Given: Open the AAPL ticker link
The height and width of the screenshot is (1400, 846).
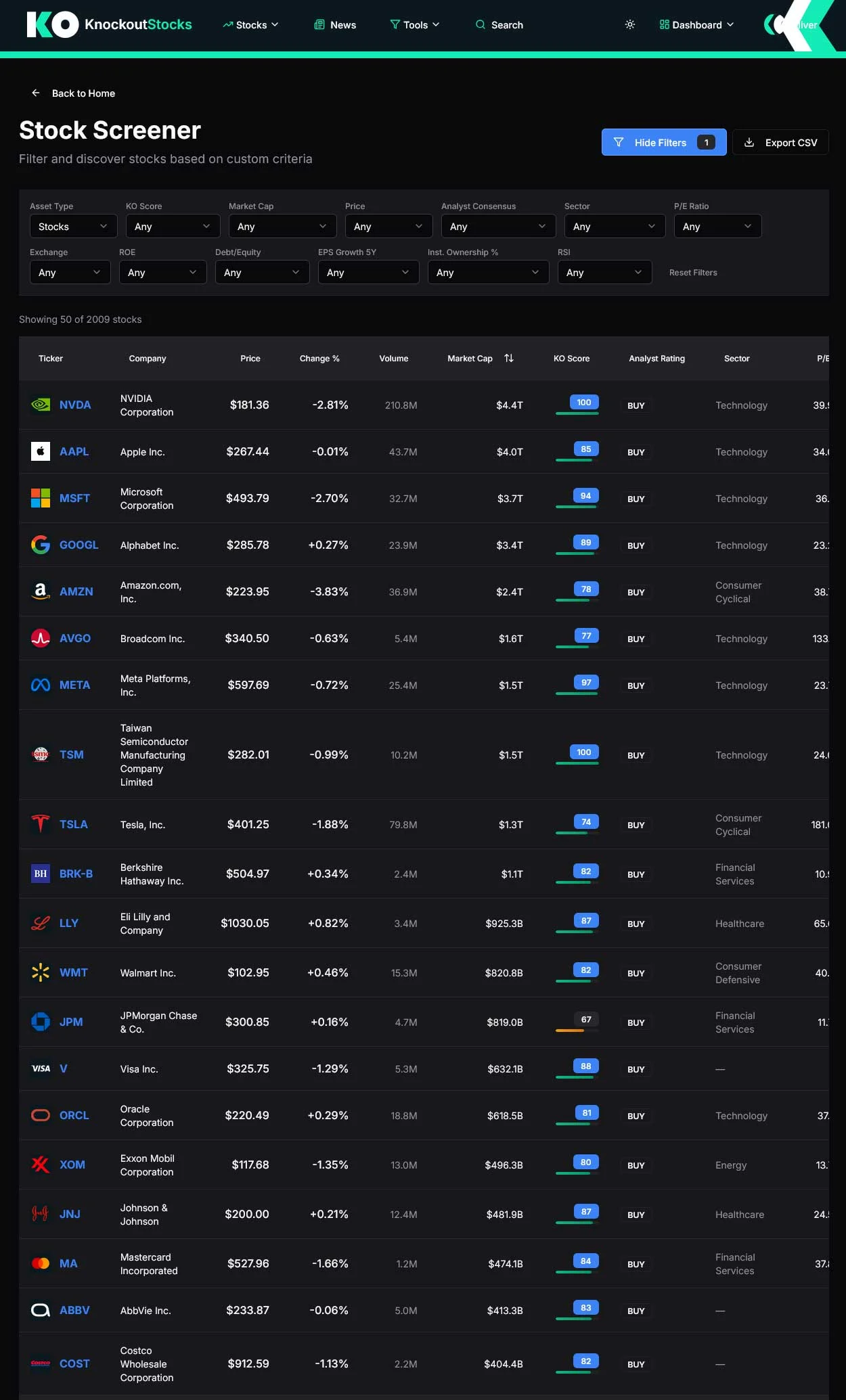Looking at the screenshot, I should coord(74,451).
